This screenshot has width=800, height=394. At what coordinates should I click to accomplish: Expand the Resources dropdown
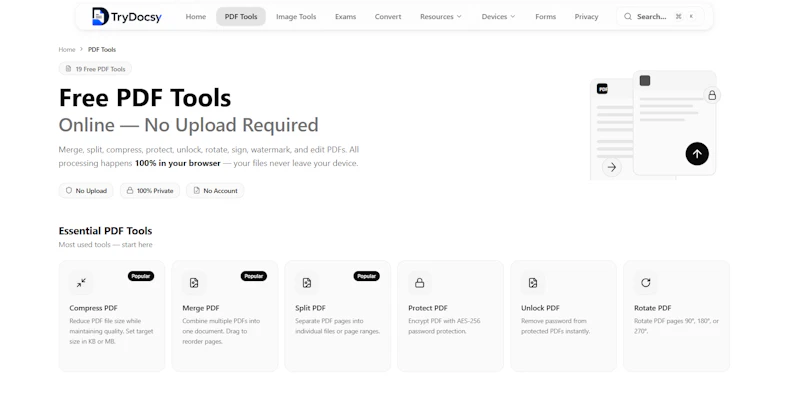441,17
